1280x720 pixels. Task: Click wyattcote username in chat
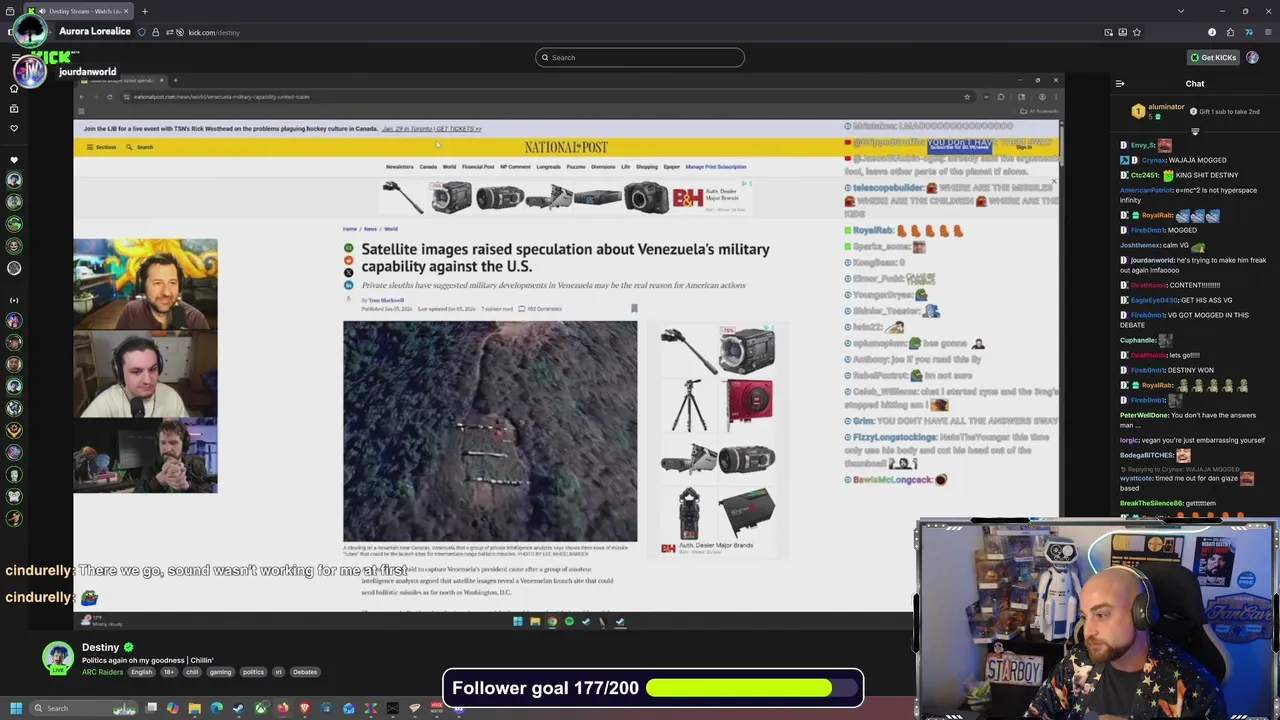point(1136,478)
